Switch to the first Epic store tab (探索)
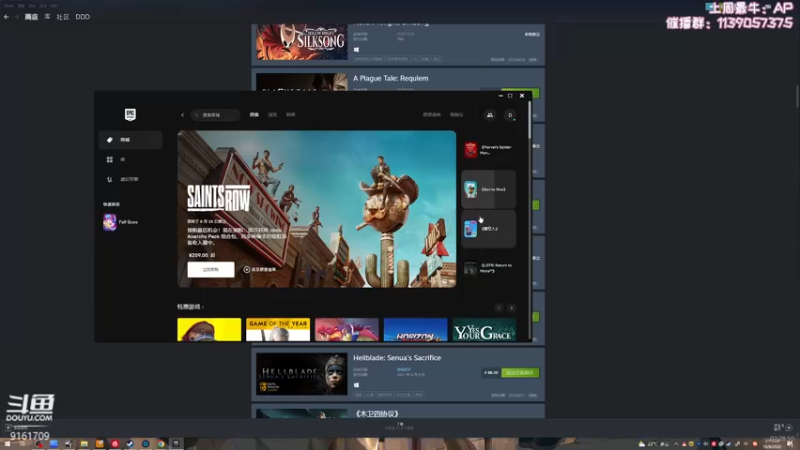 [x=254, y=115]
